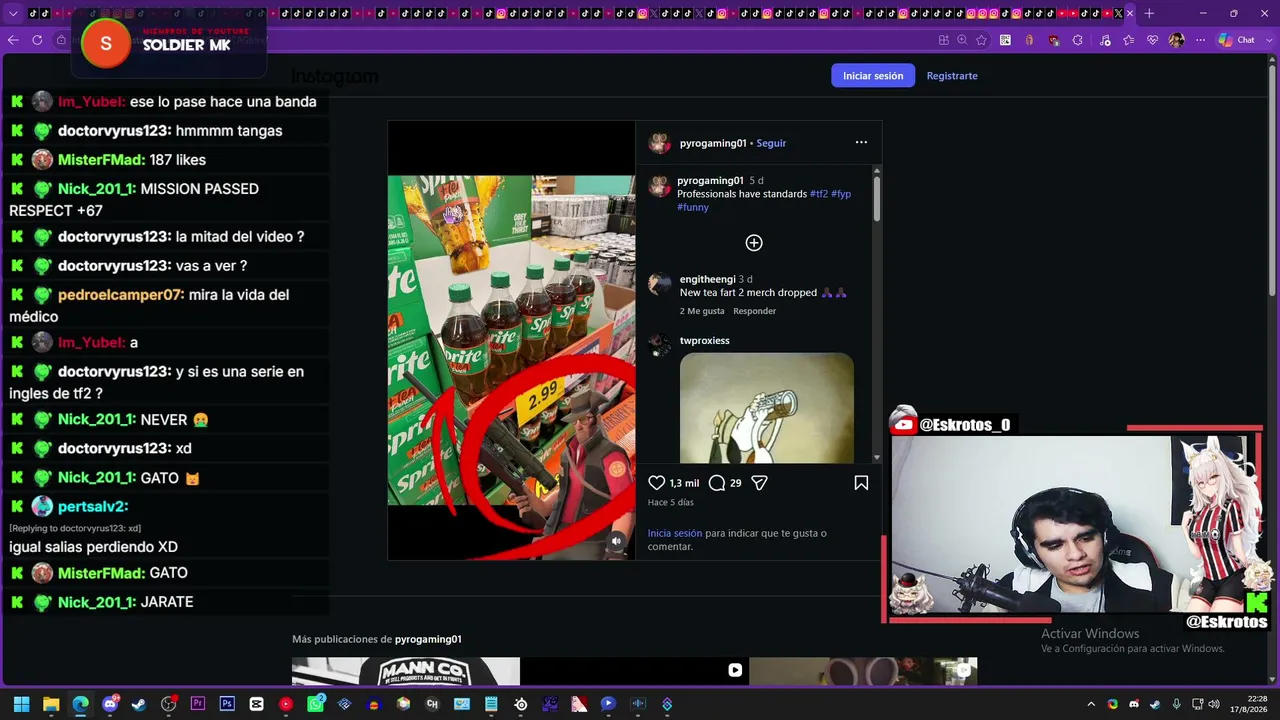This screenshot has height=720, width=1280.
Task: Reload the page with the refresh icon
Action: coord(37,40)
